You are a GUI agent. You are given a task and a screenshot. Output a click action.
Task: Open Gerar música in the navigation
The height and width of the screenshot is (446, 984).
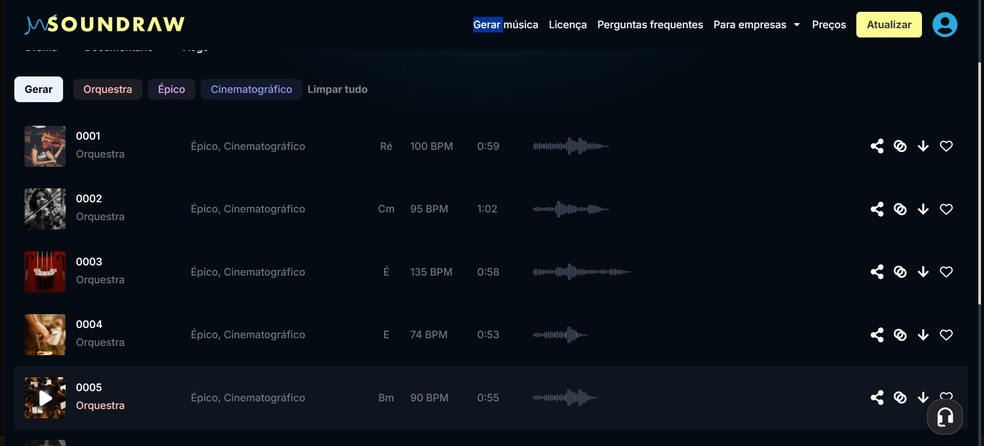(505, 24)
